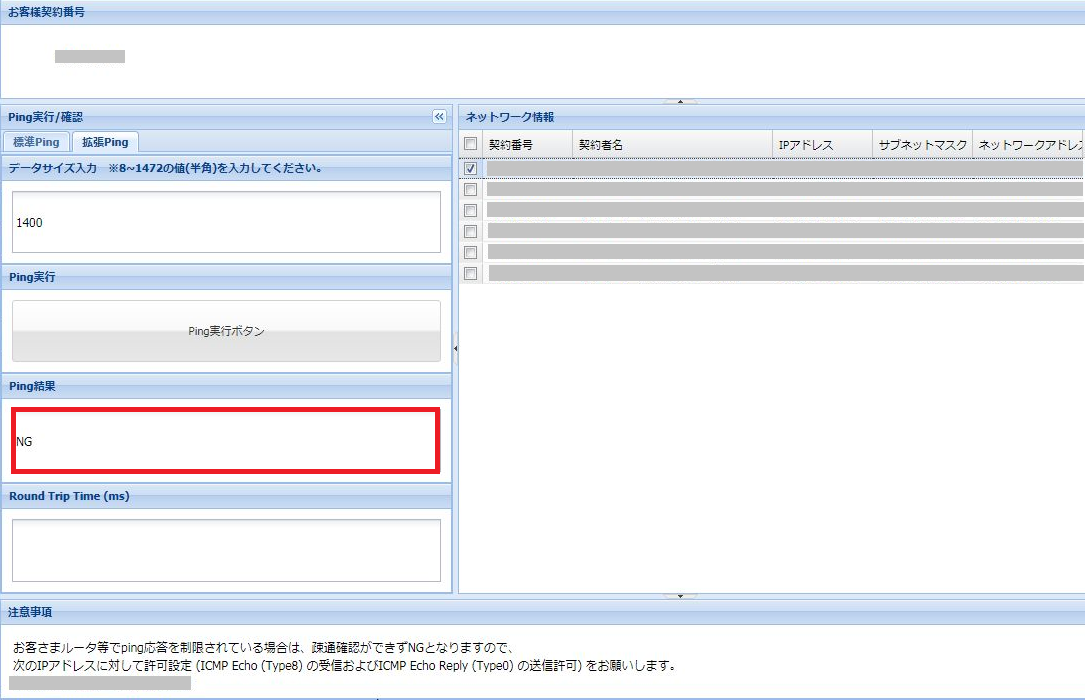Collapse the Ping実行/確認 panel with double-arrow icon
Screen dimensions: 1085x700
439,117
